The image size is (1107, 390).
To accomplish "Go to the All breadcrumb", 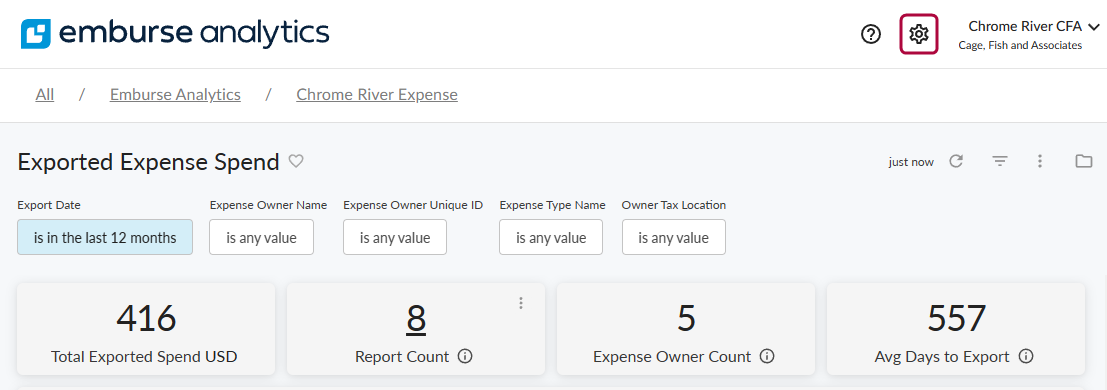I will click(x=44, y=95).
